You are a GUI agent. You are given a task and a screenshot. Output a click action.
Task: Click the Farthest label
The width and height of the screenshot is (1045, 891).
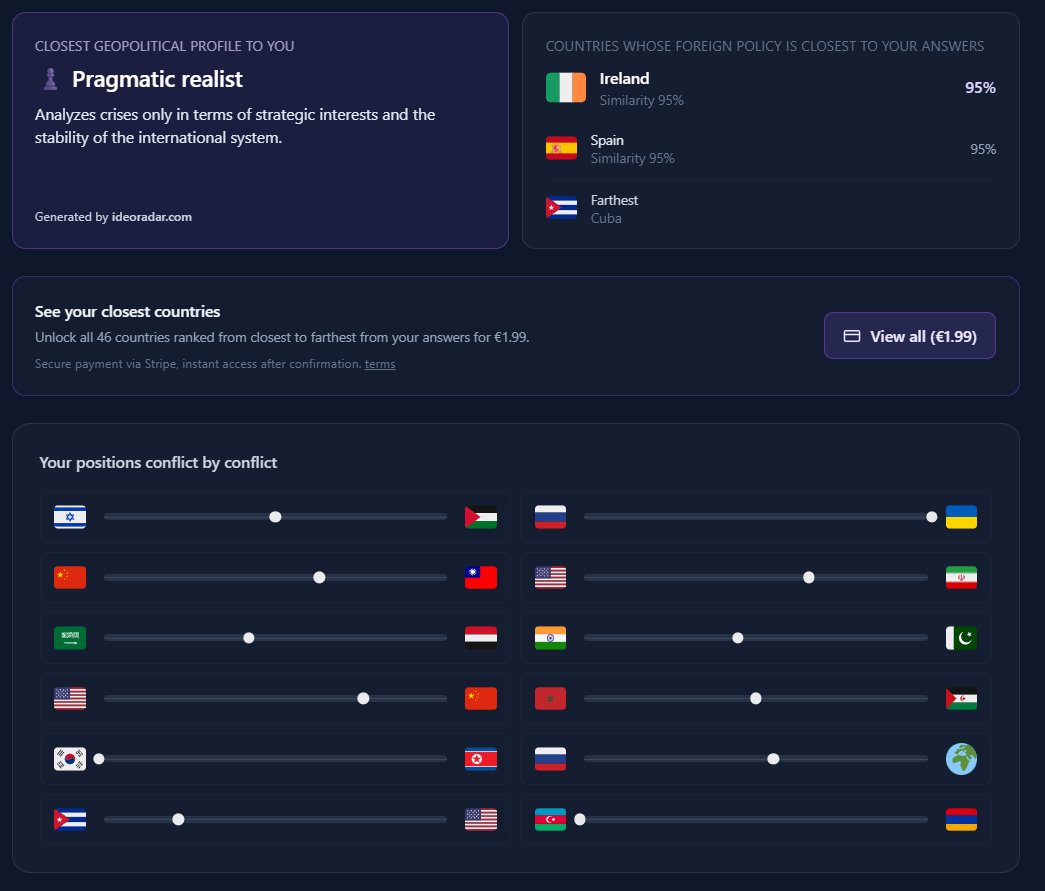pyautogui.click(x=614, y=200)
